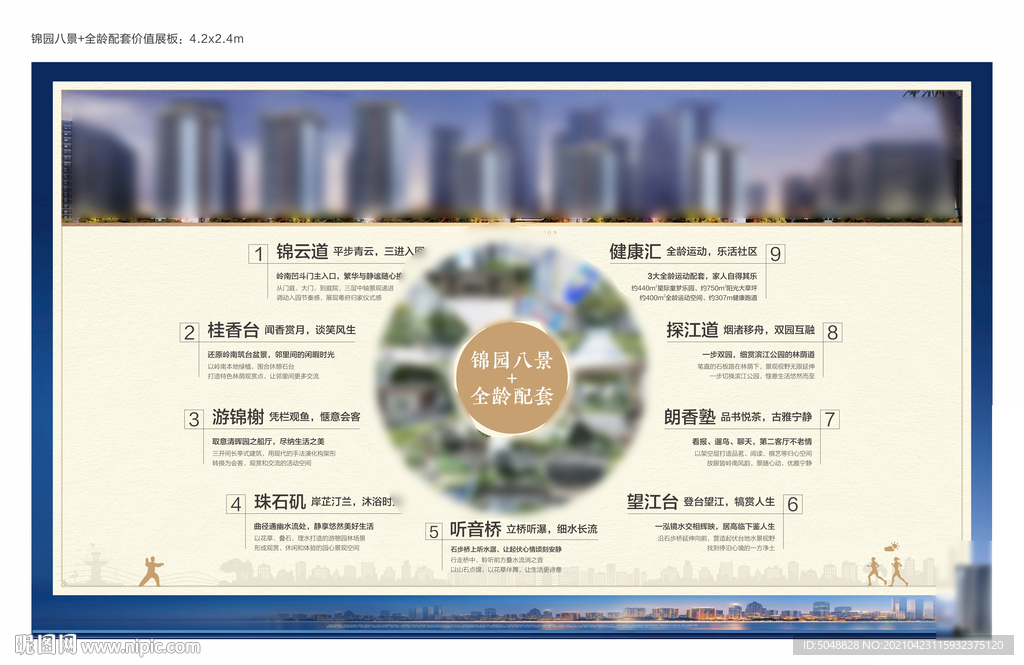
Task: Click the blurred high-rise skyline banner image
Action: coord(511,157)
